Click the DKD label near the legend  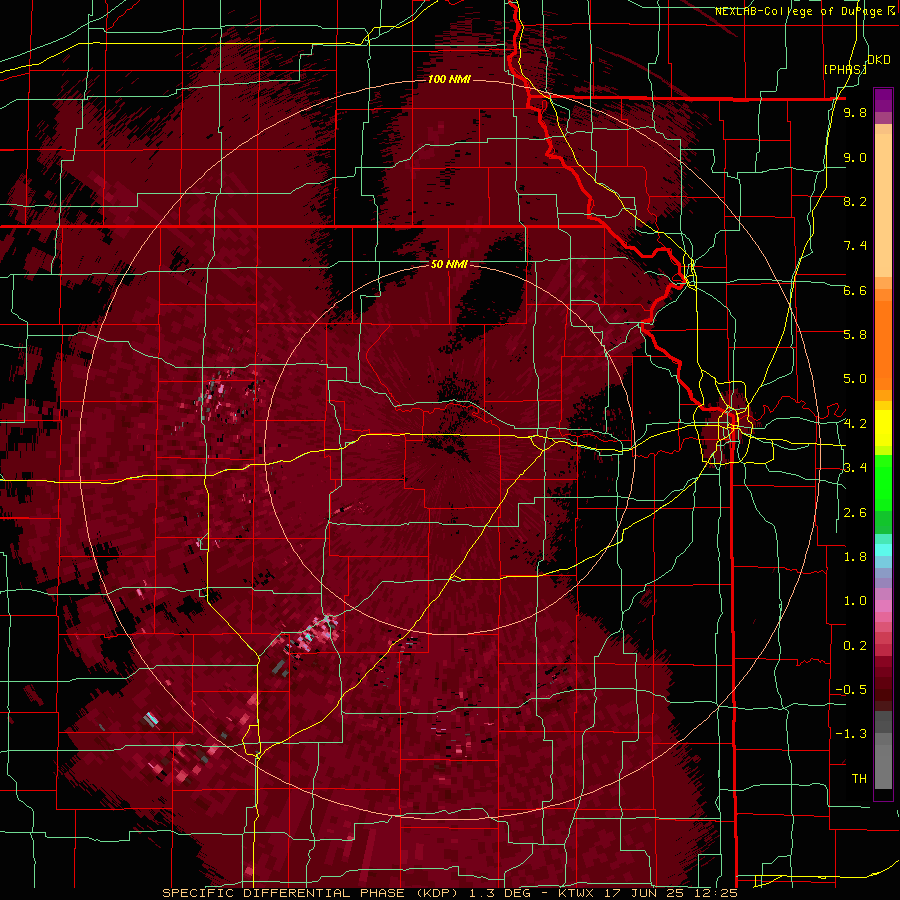pos(879,59)
